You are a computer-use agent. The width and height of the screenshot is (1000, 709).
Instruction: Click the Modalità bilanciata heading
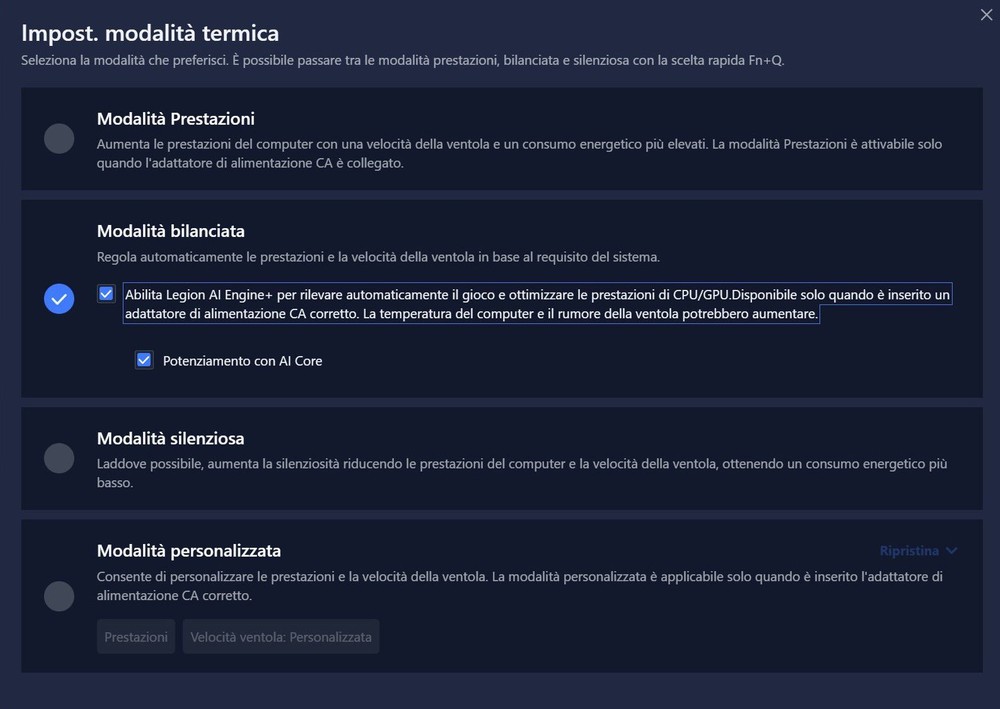(x=171, y=231)
